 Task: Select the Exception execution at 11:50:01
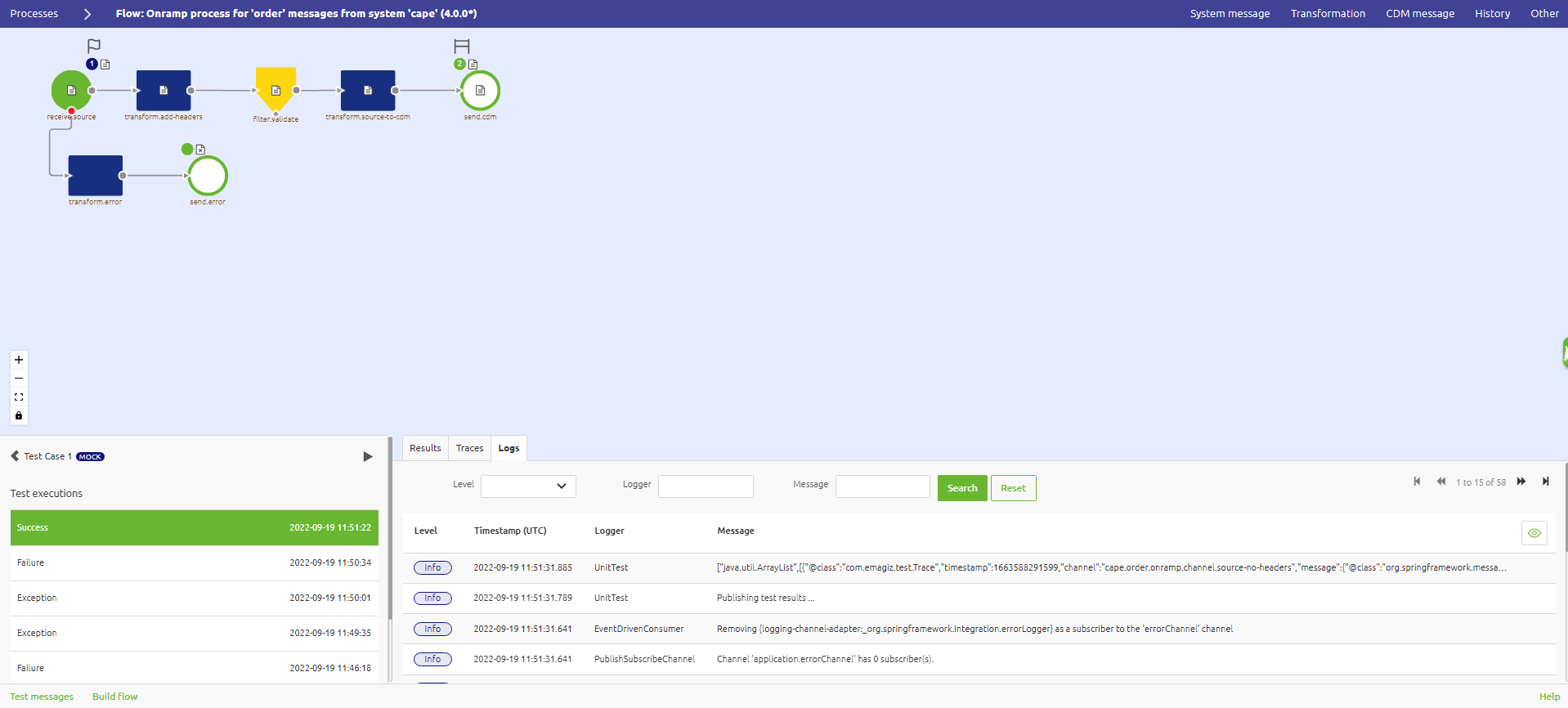(x=195, y=598)
